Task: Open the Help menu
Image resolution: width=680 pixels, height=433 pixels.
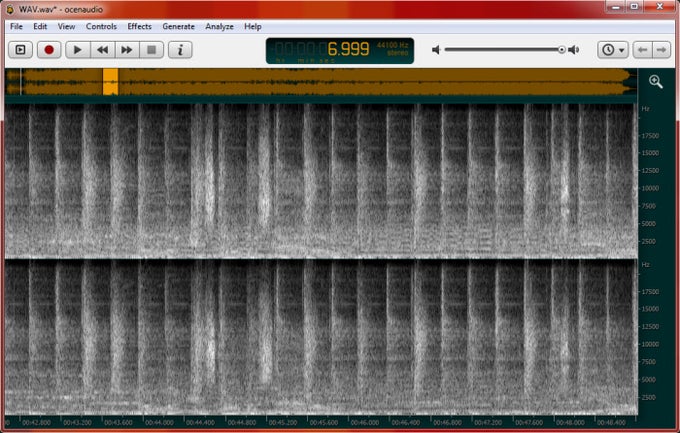Action: tap(252, 26)
